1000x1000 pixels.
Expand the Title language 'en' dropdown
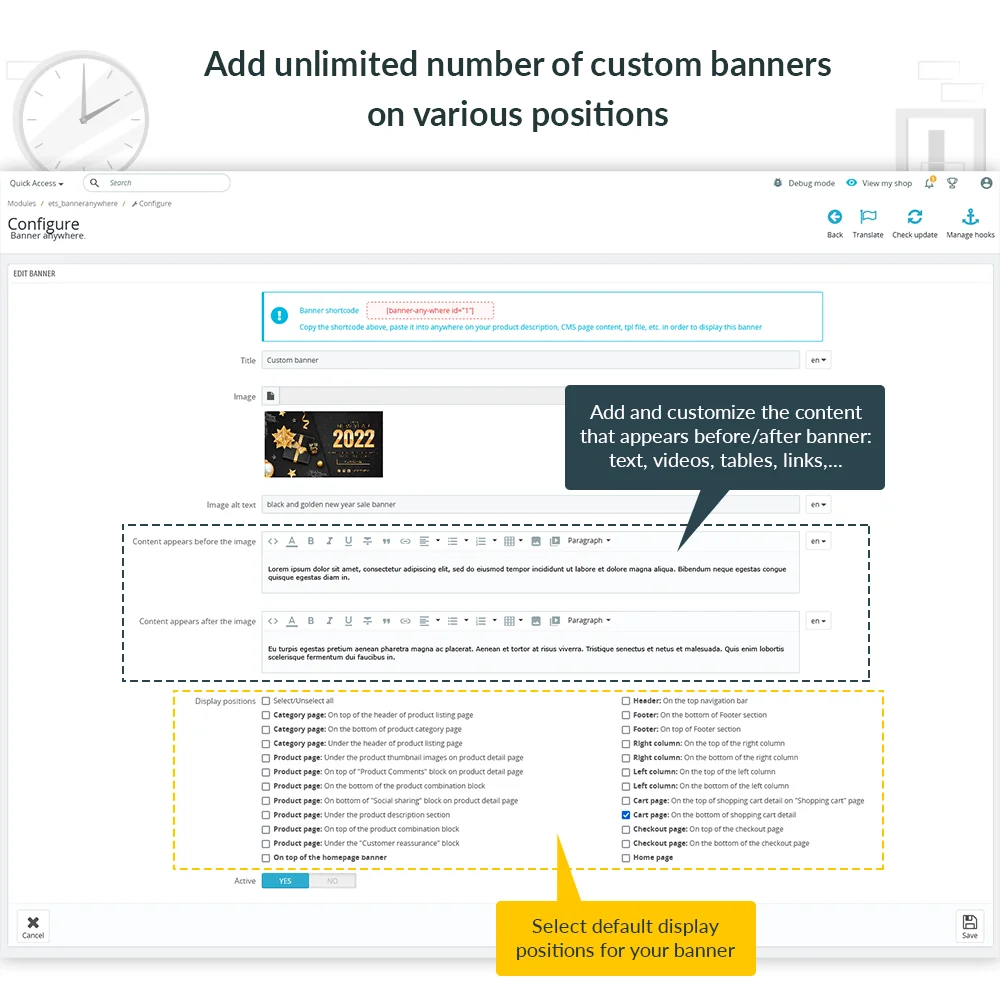coord(818,360)
